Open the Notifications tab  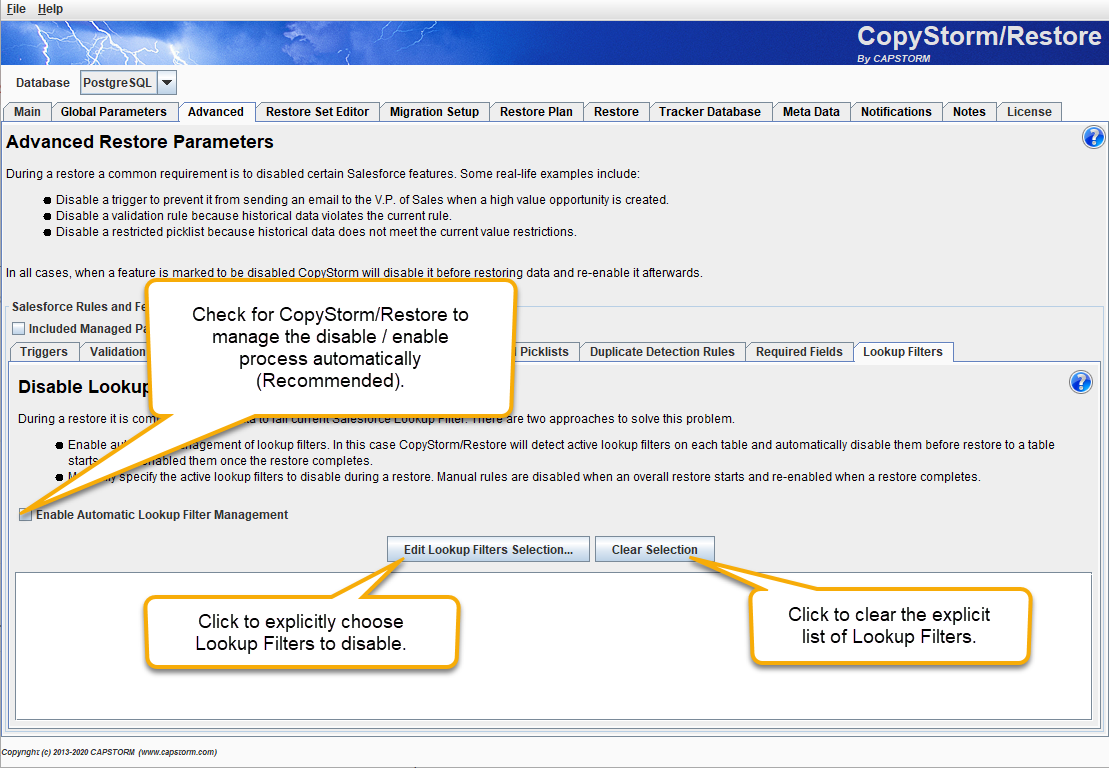(896, 112)
